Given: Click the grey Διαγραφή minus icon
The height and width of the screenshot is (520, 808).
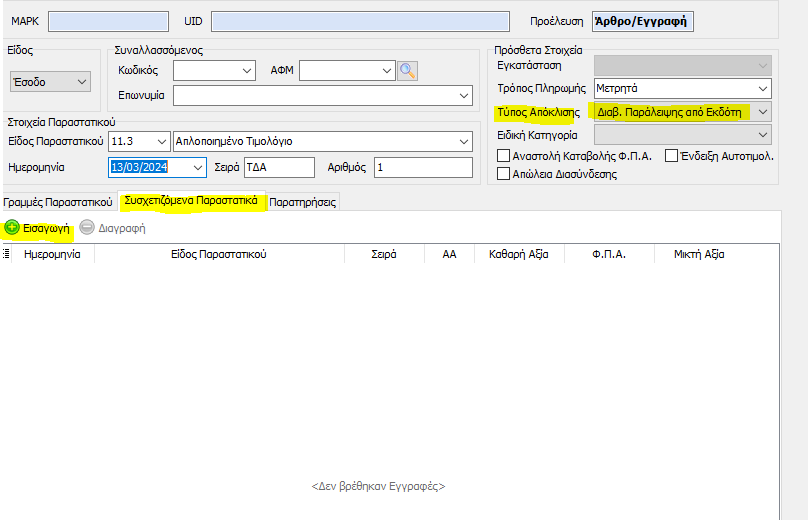Looking at the screenshot, I should pos(87,228).
